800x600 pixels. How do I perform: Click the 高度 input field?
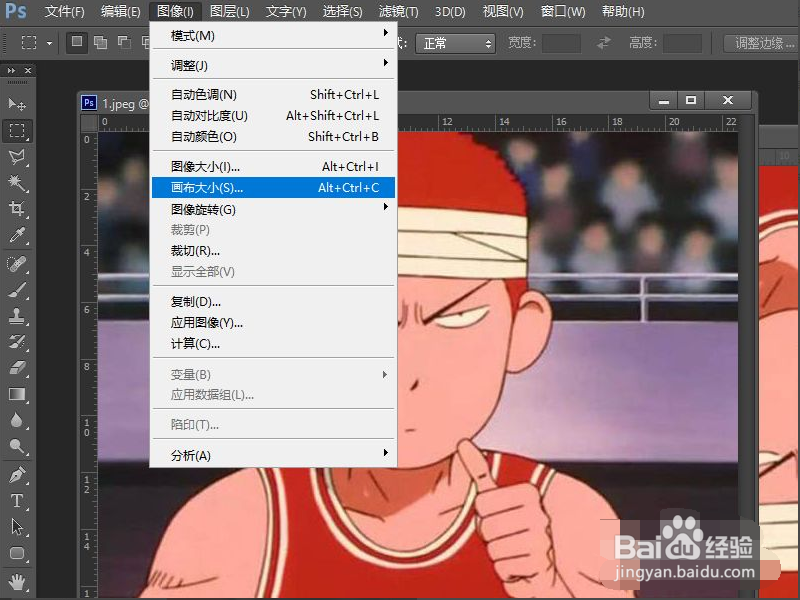pyautogui.click(x=682, y=43)
